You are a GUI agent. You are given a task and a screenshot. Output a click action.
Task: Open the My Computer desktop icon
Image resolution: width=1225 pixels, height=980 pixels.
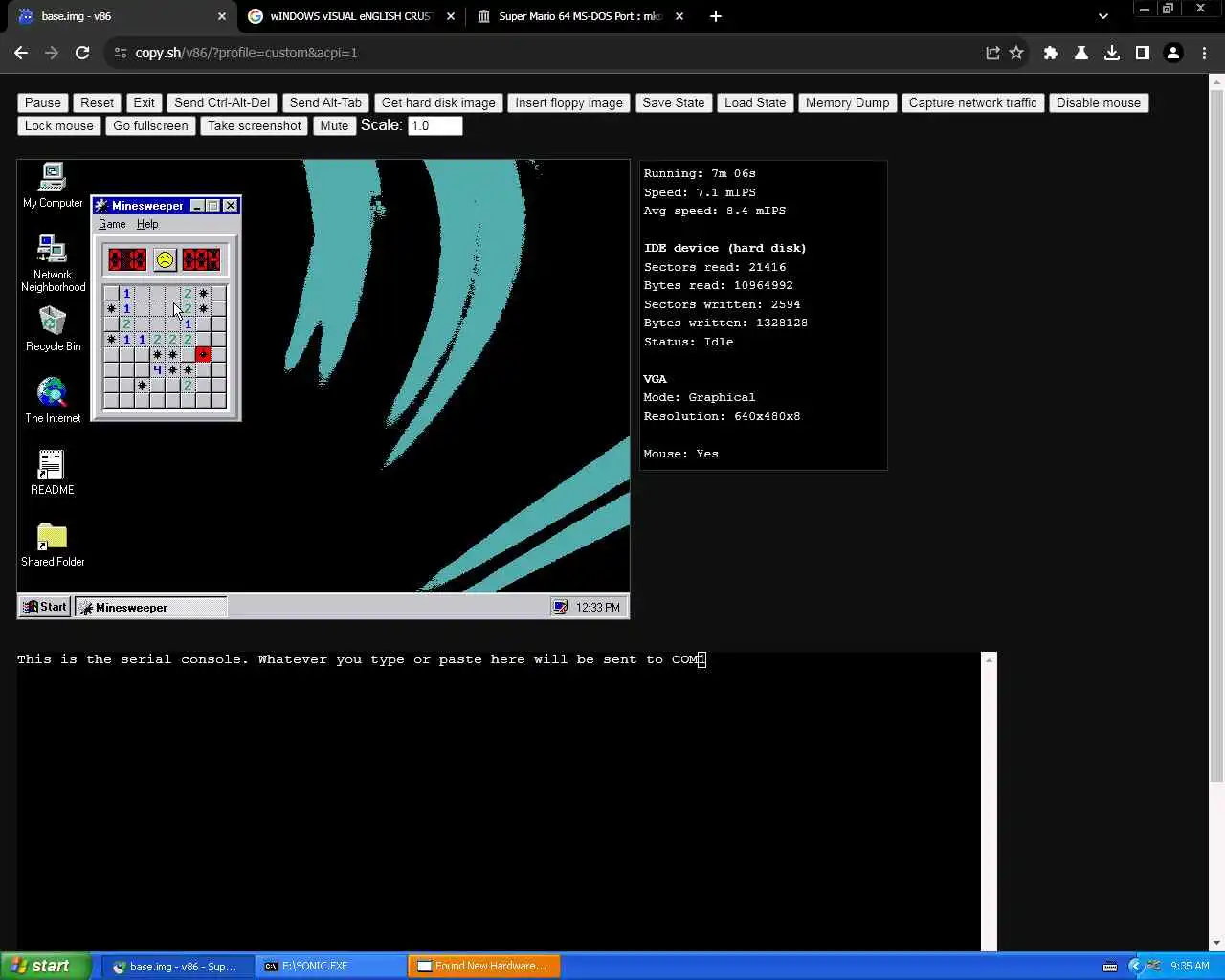pyautogui.click(x=53, y=186)
